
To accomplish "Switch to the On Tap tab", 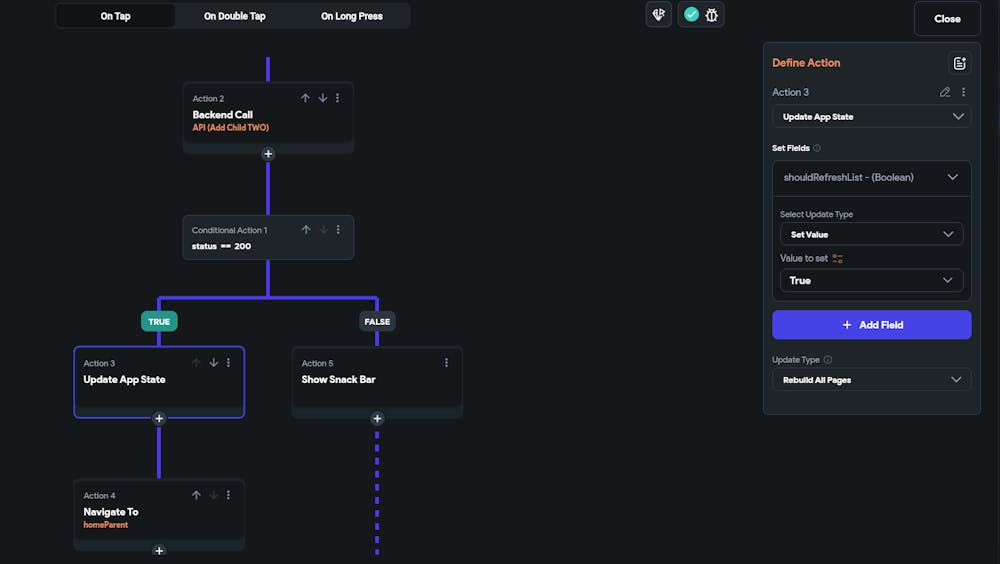I will 115,16.
